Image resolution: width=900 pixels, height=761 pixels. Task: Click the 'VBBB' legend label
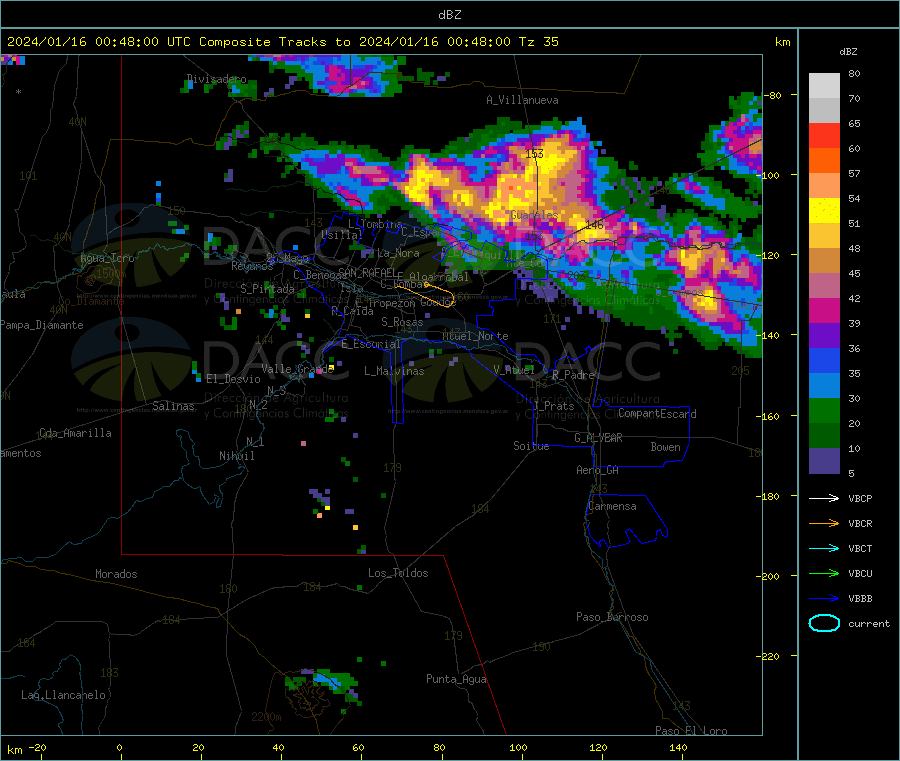click(x=860, y=599)
